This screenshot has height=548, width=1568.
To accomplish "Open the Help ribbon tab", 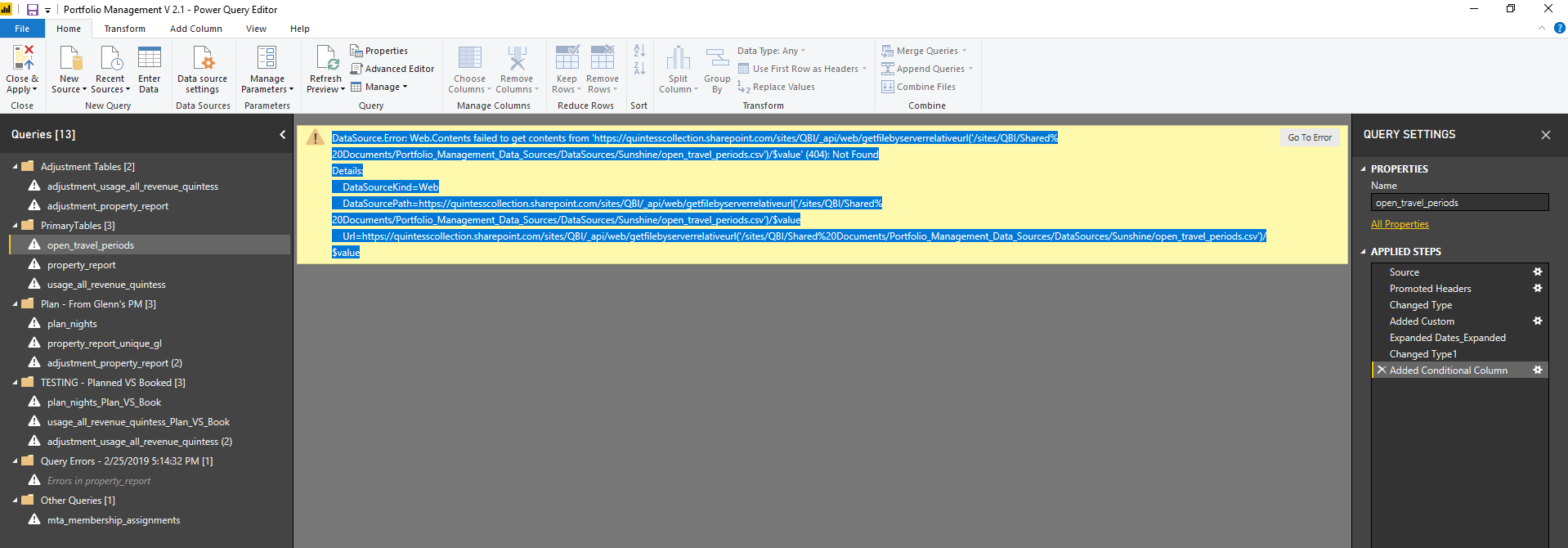I will tap(300, 29).
